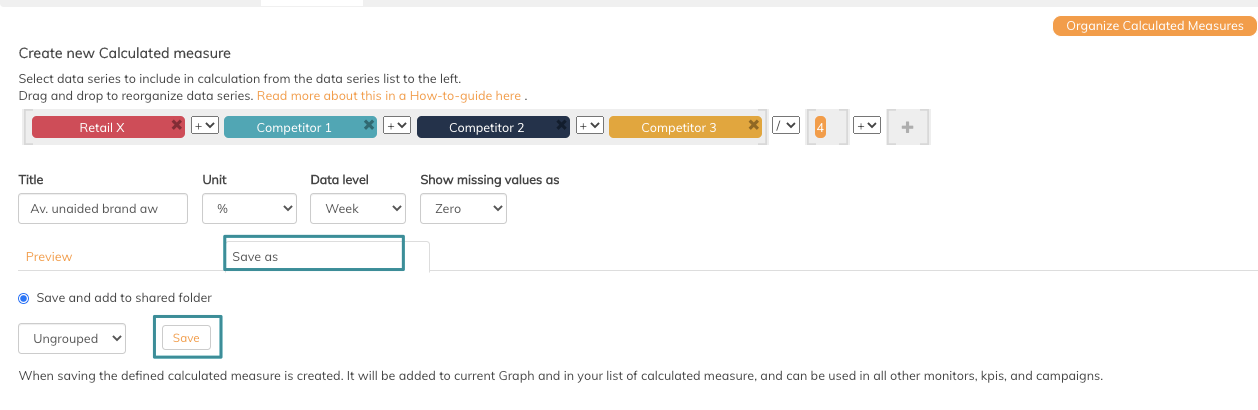
Task: Delete Competitor 2 via its x icon
Action: pos(562,125)
